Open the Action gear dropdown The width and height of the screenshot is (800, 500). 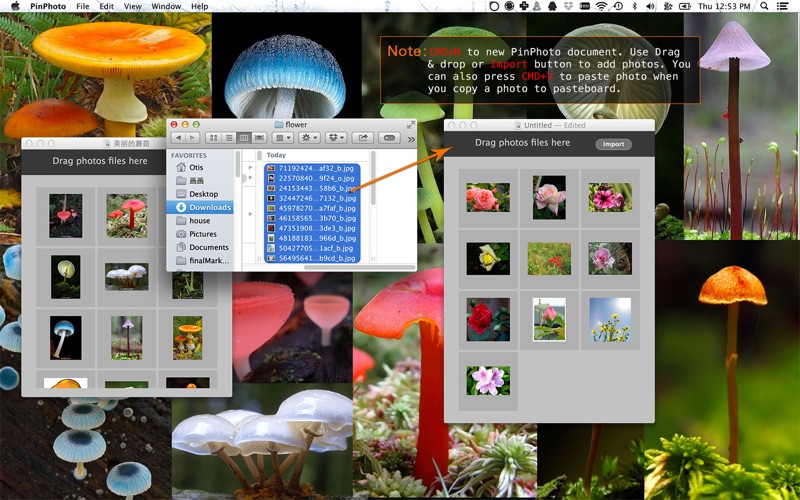click(x=310, y=138)
